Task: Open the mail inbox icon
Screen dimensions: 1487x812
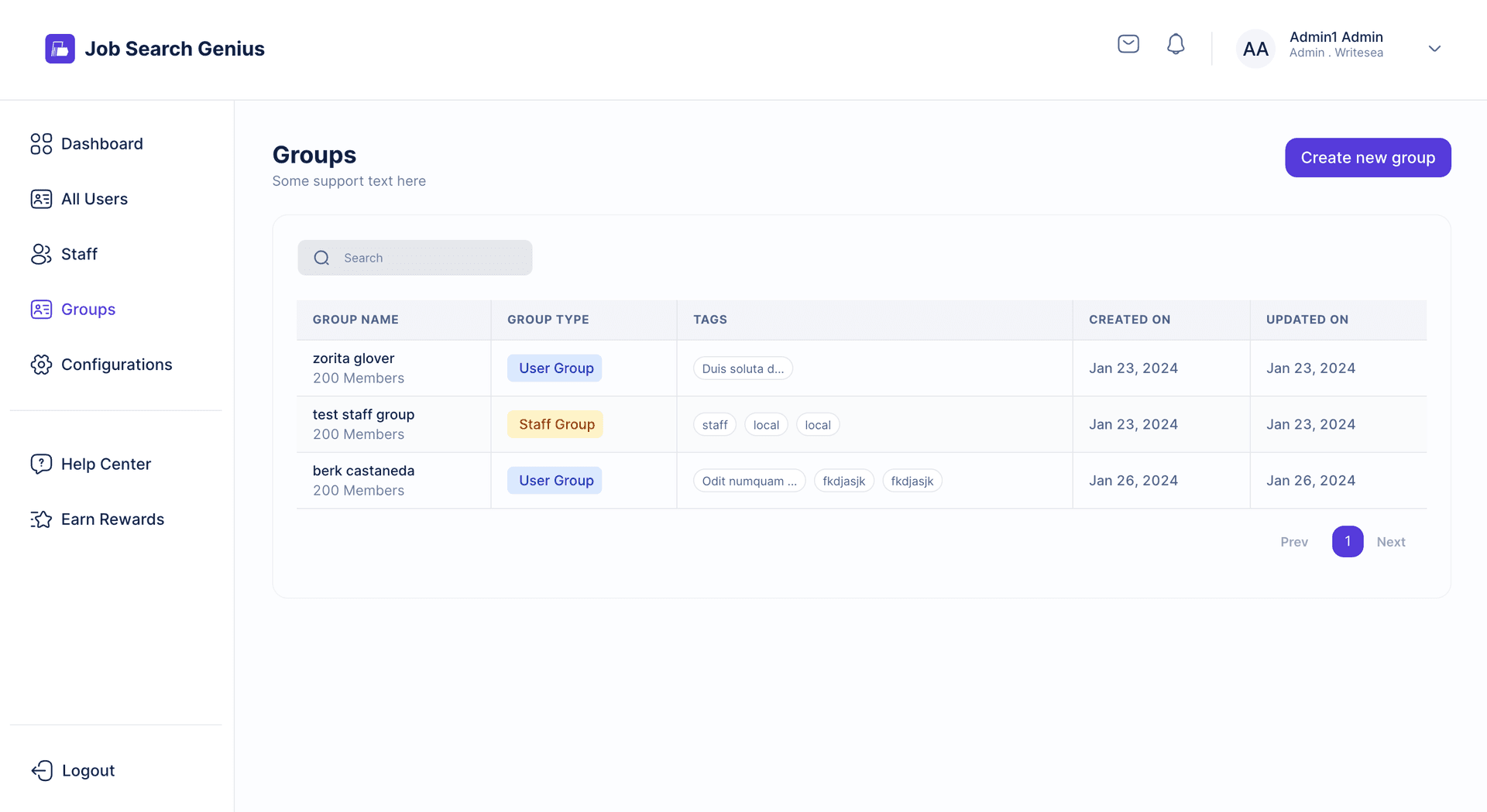Action: point(1128,44)
